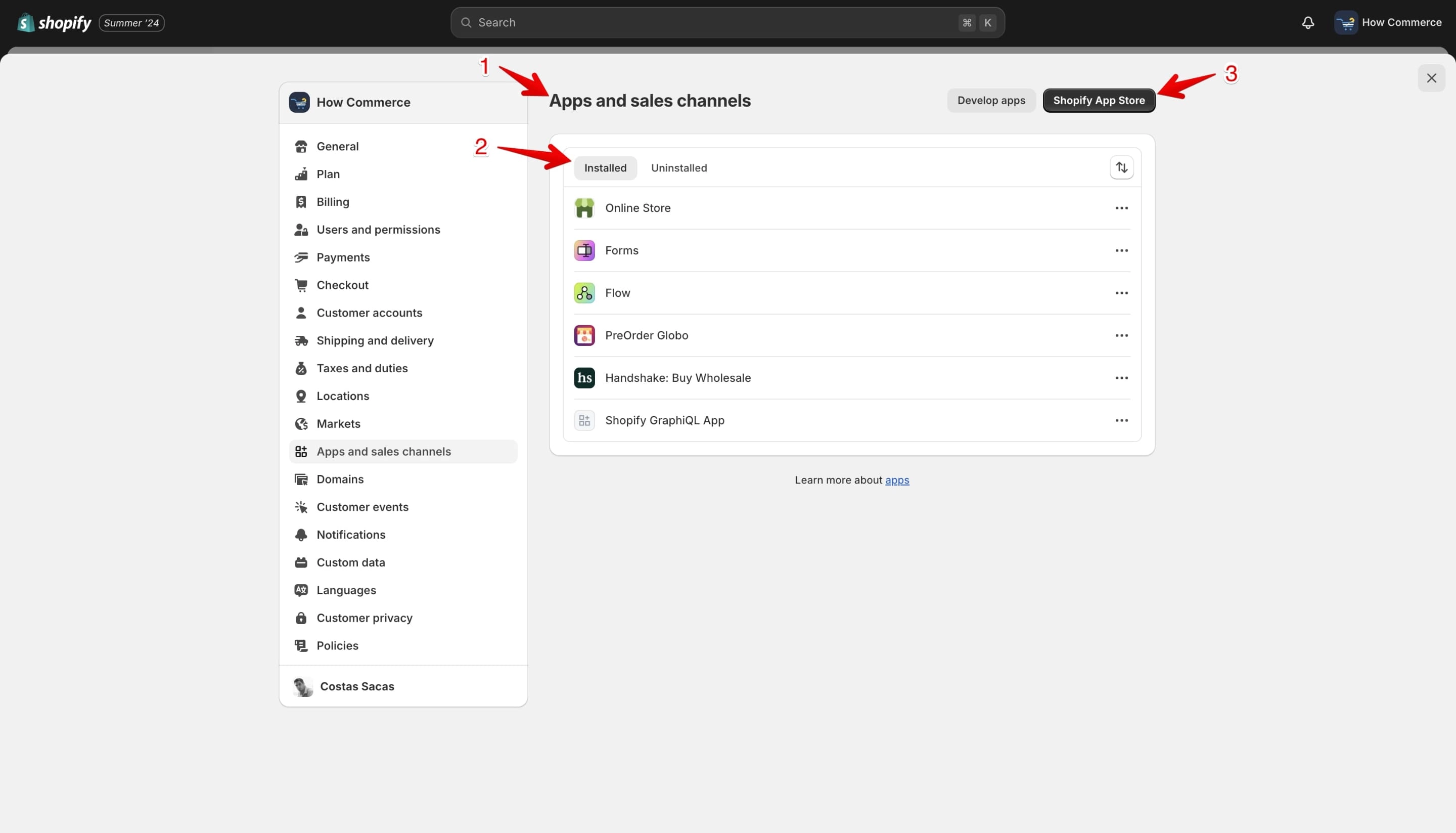
Task: Open more actions for PreOrder Globo
Action: click(1121, 335)
